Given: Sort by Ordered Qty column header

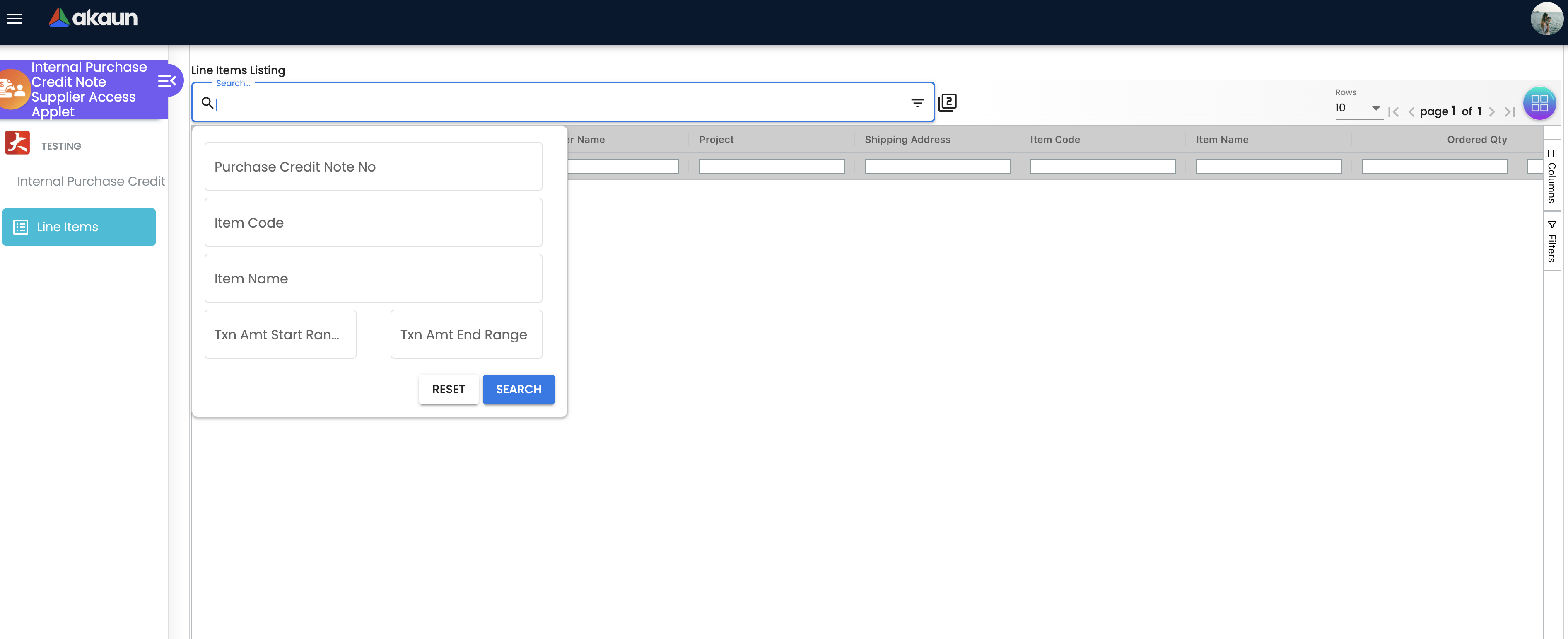Looking at the screenshot, I should pos(1477,140).
